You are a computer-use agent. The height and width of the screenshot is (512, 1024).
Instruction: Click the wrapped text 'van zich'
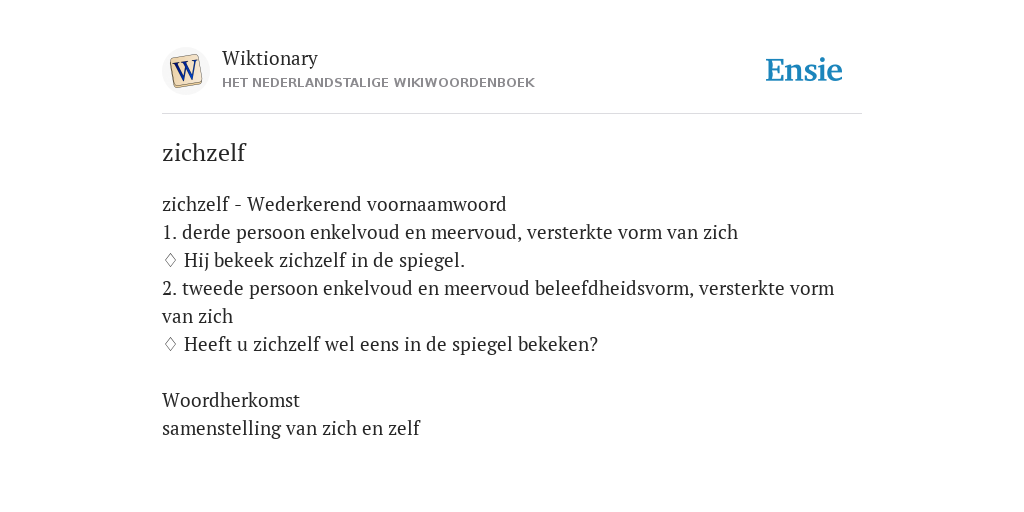(197, 317)
